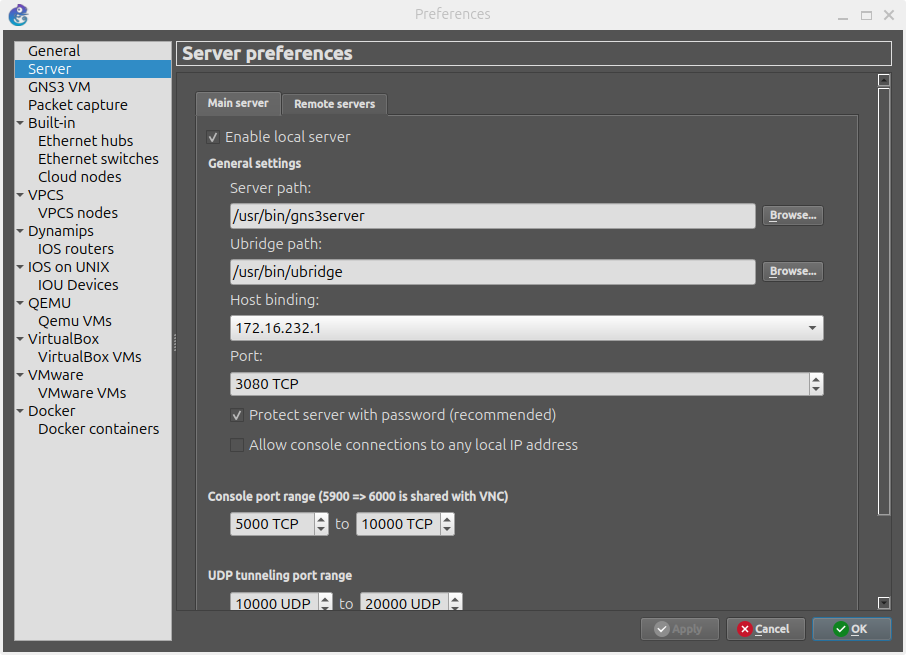Click inside the Server path field
The height and width of the screenshot is (655, 906).
(x=490, y=215)
